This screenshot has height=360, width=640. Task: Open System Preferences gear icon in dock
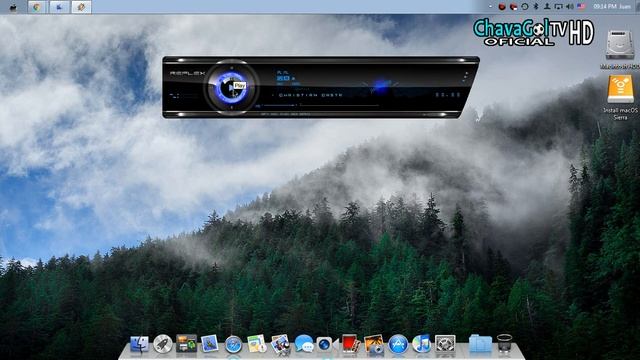pyautogui.click(x=445, y=344)
